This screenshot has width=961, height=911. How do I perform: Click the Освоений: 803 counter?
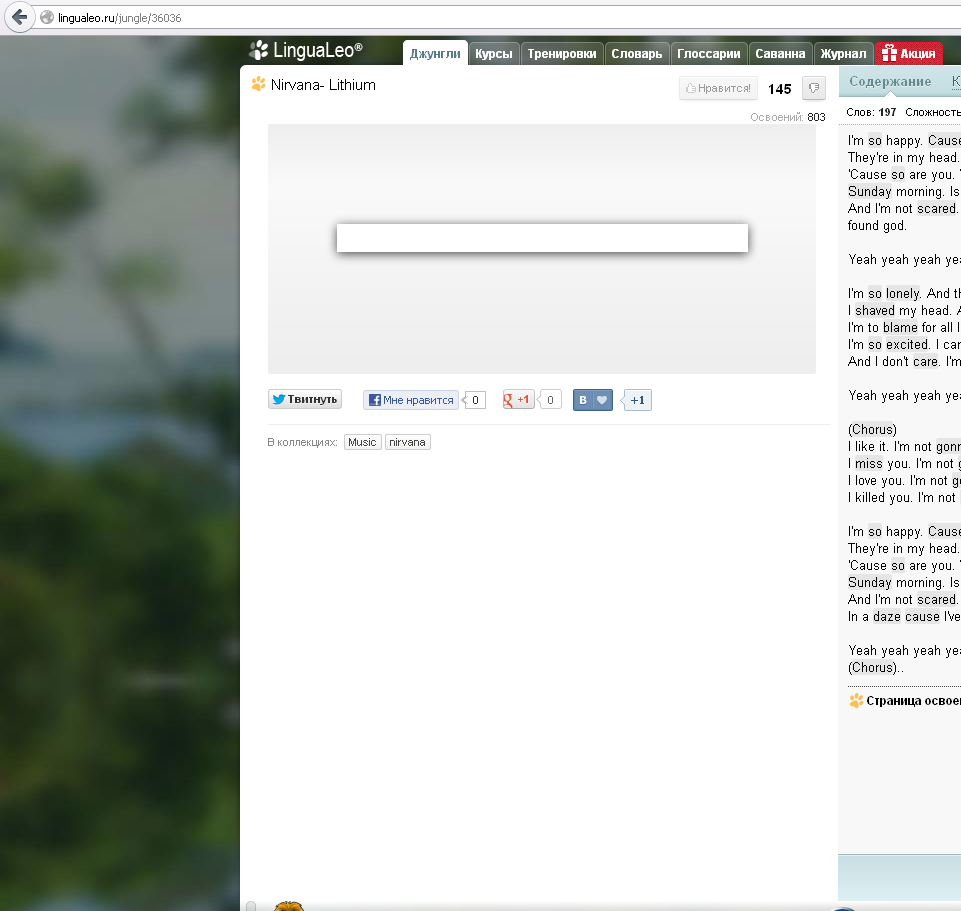(x=788, y=117)
